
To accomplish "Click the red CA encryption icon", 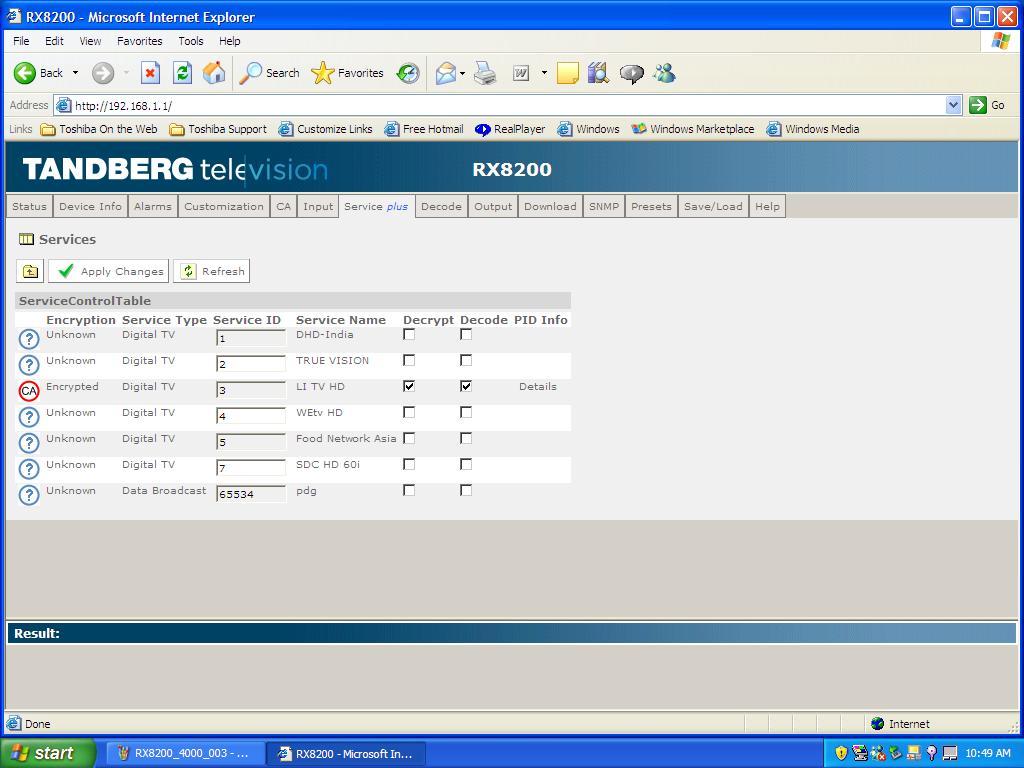I will pyautogui.click(x=29, y=391).
